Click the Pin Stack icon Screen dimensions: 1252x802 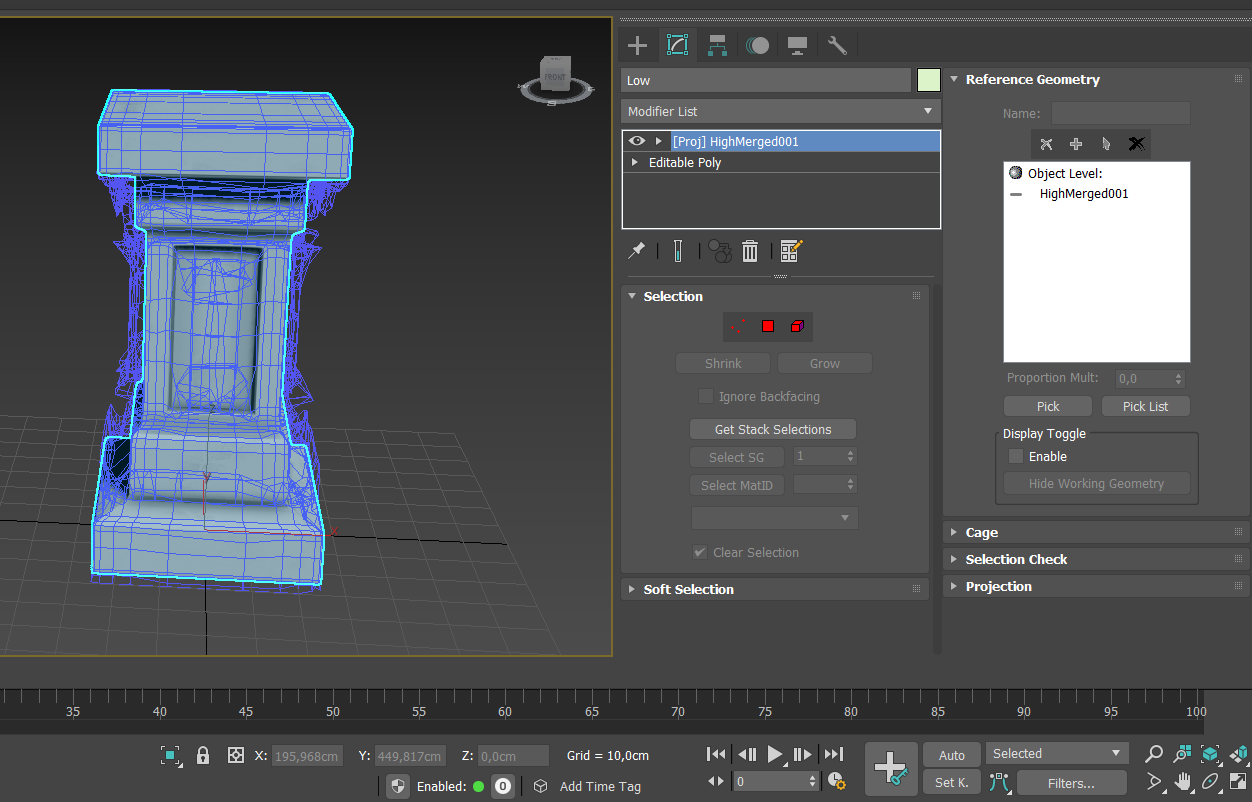636,251
